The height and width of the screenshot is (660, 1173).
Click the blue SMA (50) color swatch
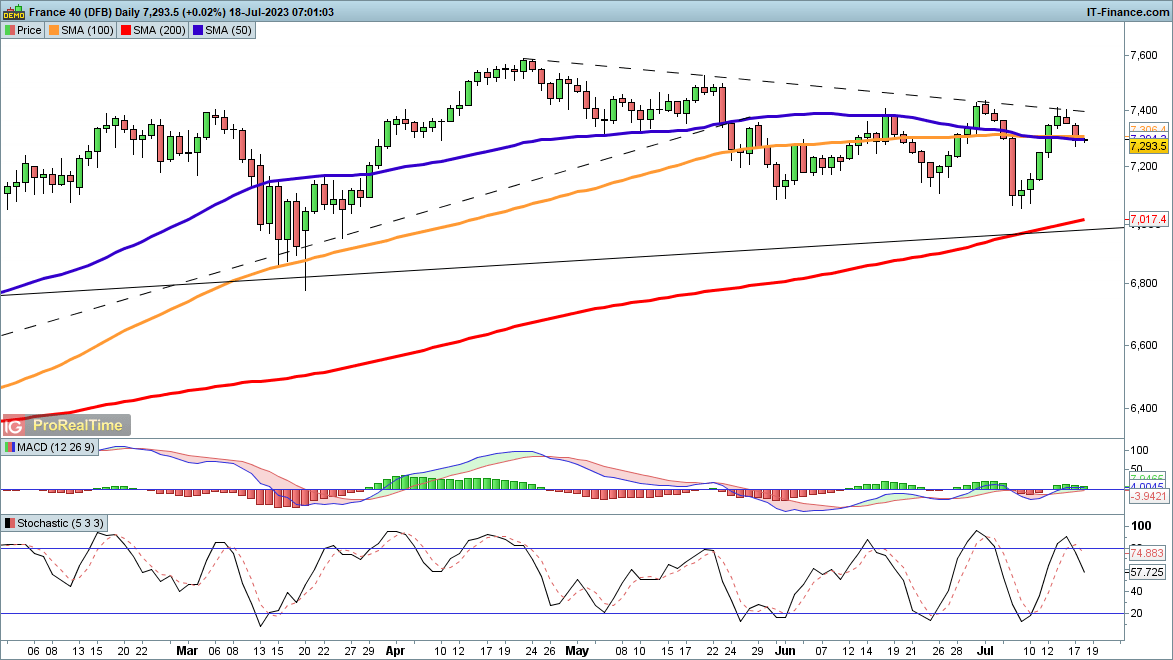coord(198,31)
